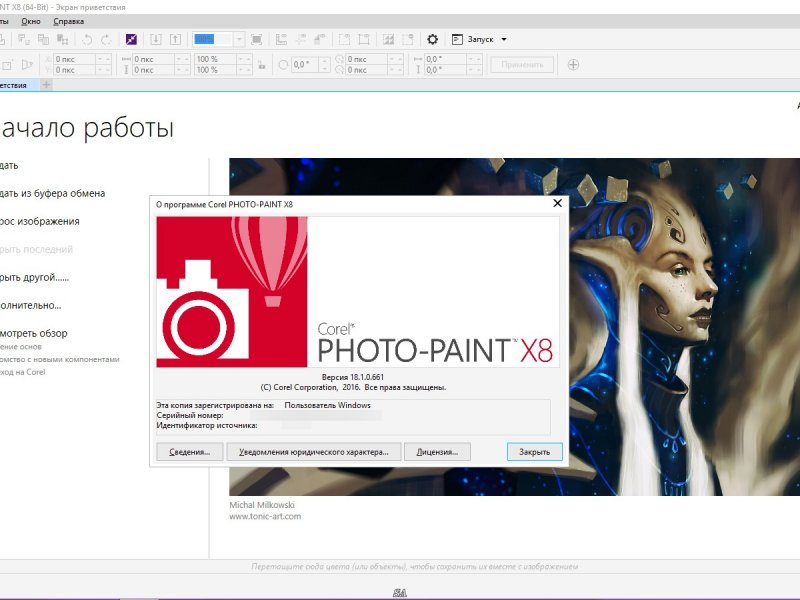The width and height of the screenshot is (800, 600).
Task: Open the Окно menu
Action: (31, 21)
